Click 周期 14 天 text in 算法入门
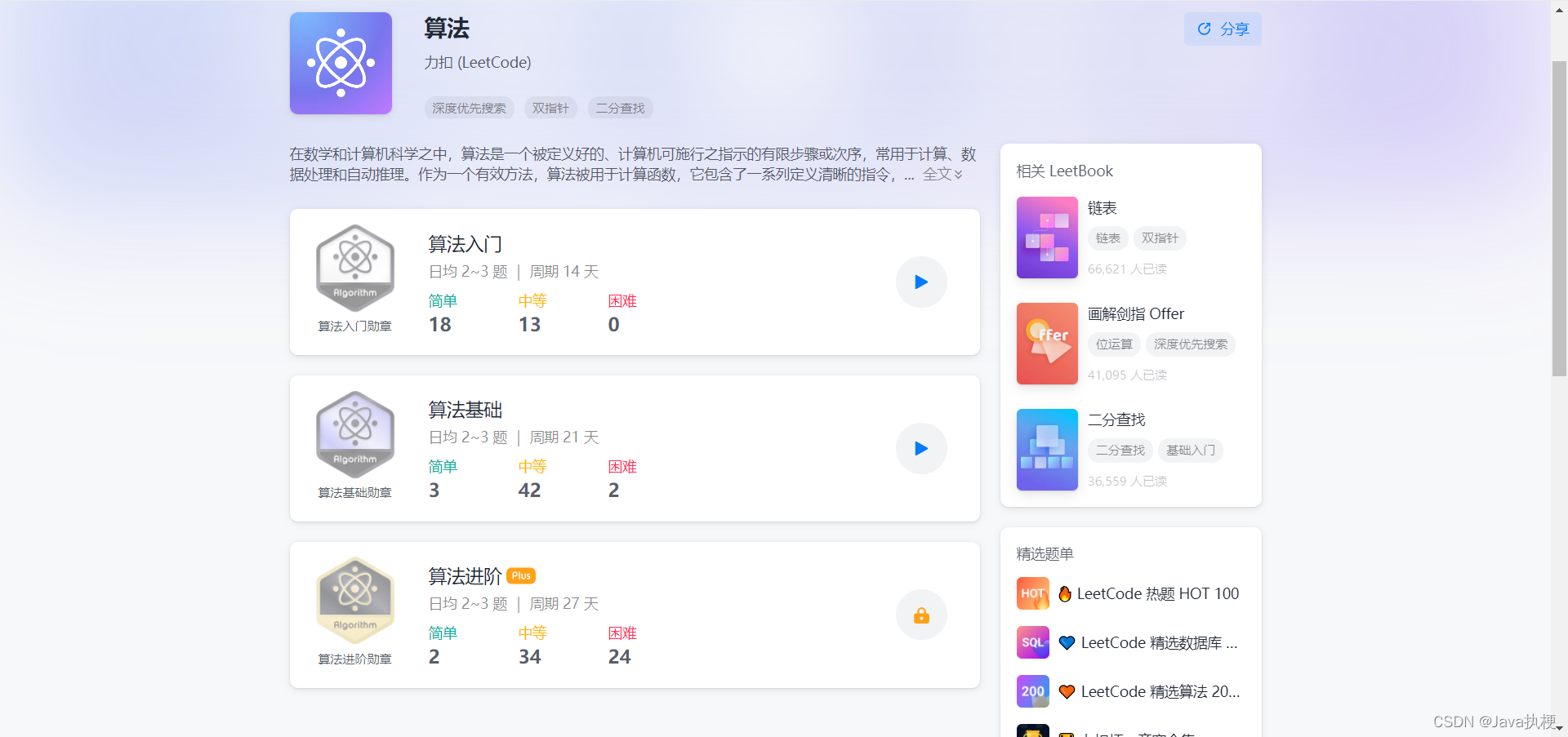Screen dimensions: 1568x737 [x=563, y=272]
